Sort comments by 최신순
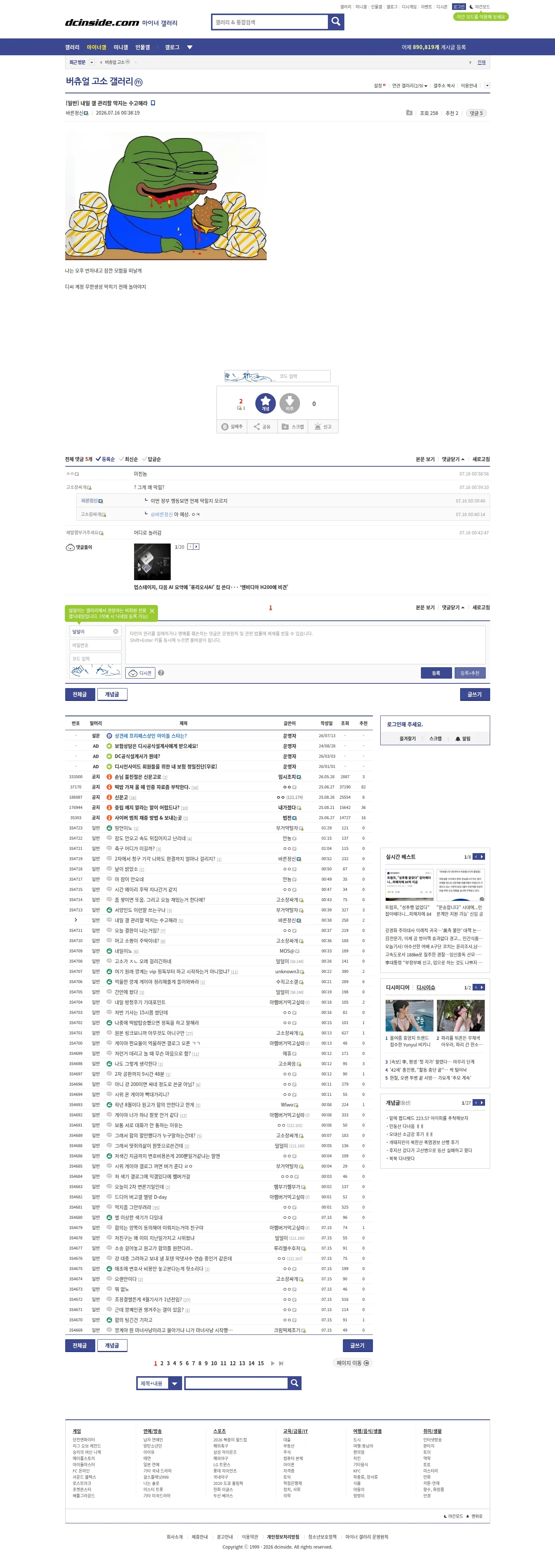The width and height of the screenshot is (555, 1568). [129, 459]
